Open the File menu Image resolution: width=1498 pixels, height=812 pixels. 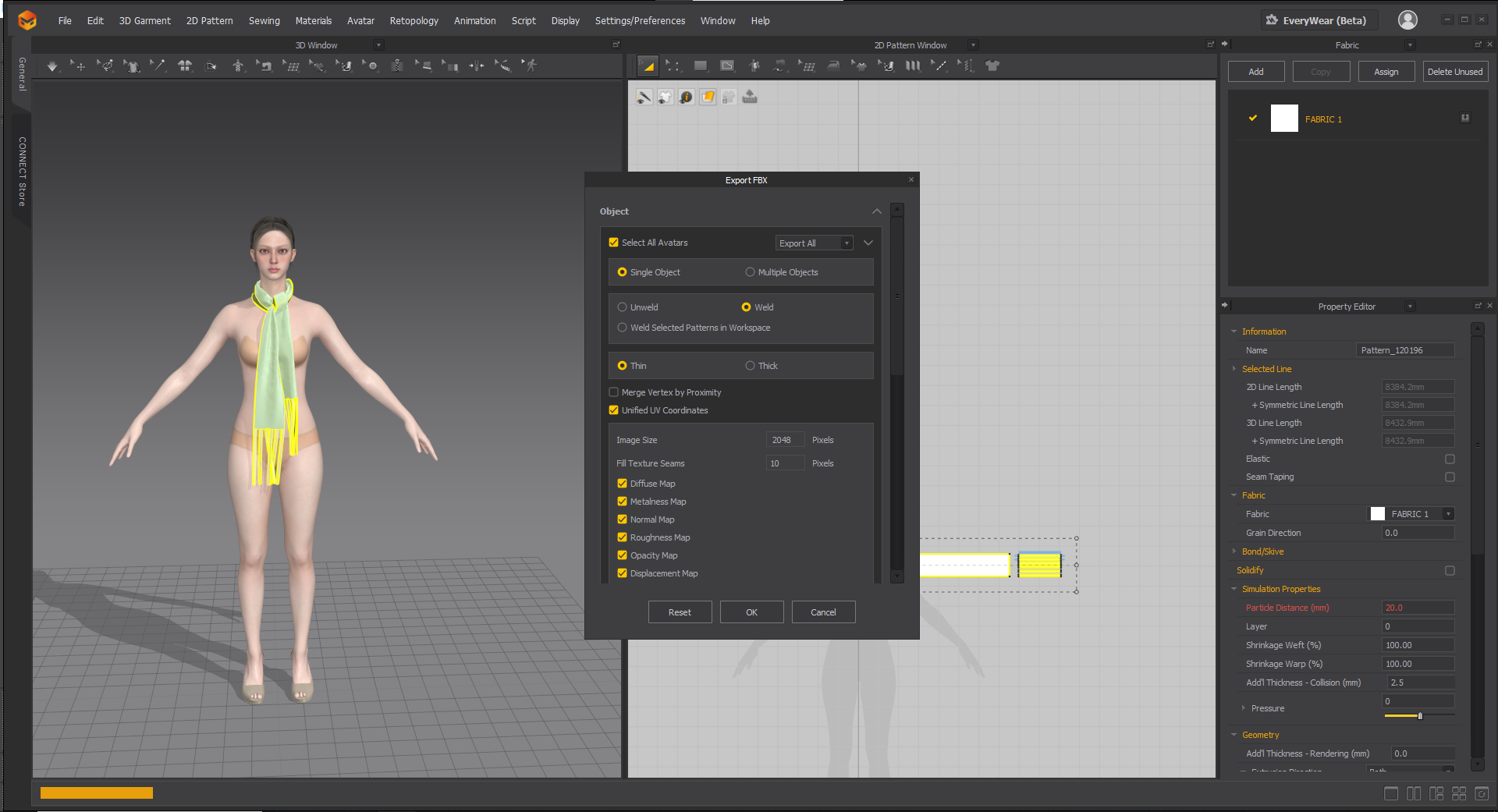pos(65,21)
